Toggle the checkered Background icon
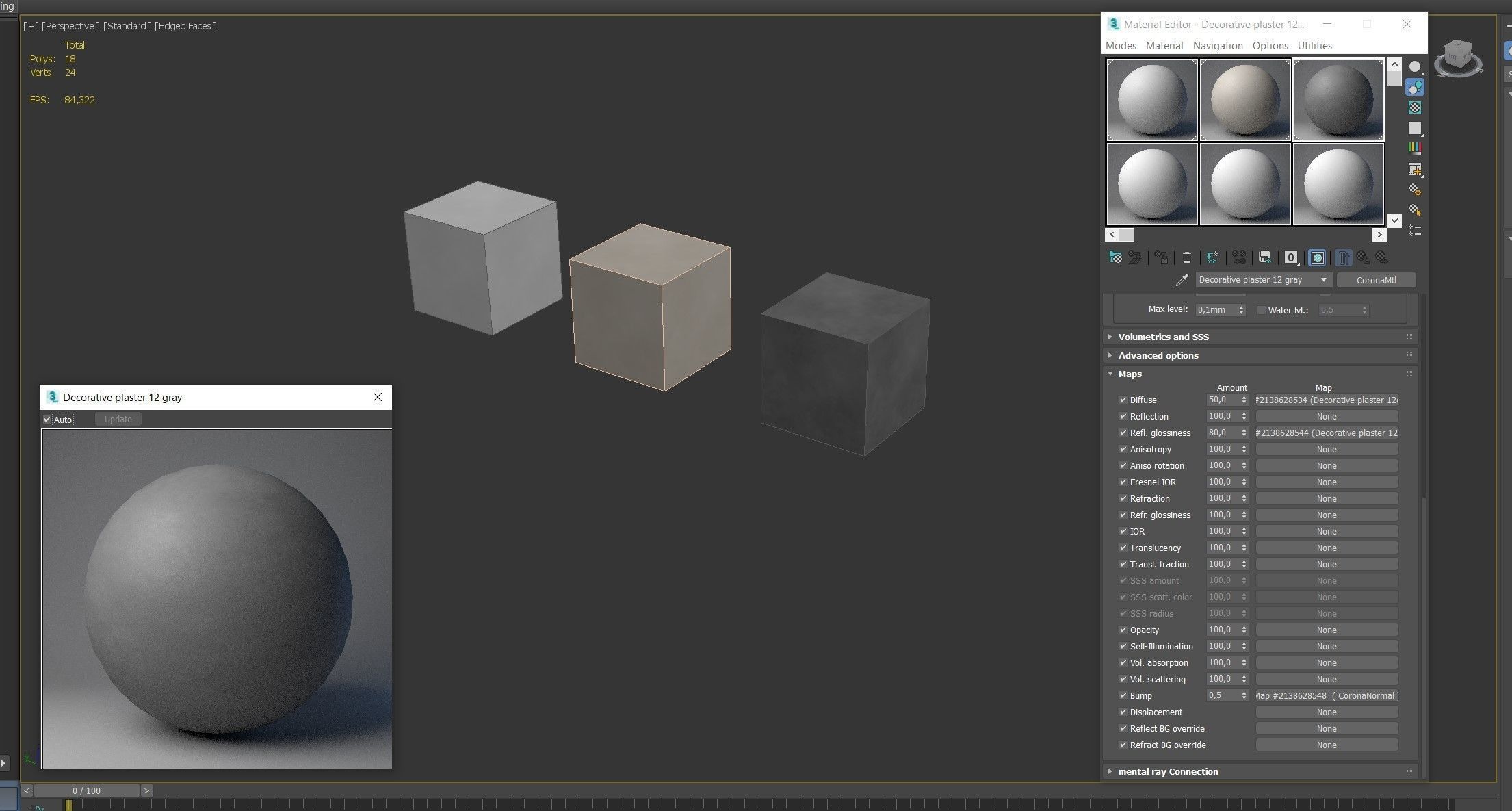The image size is (1512, 811). pos(1415,108)
